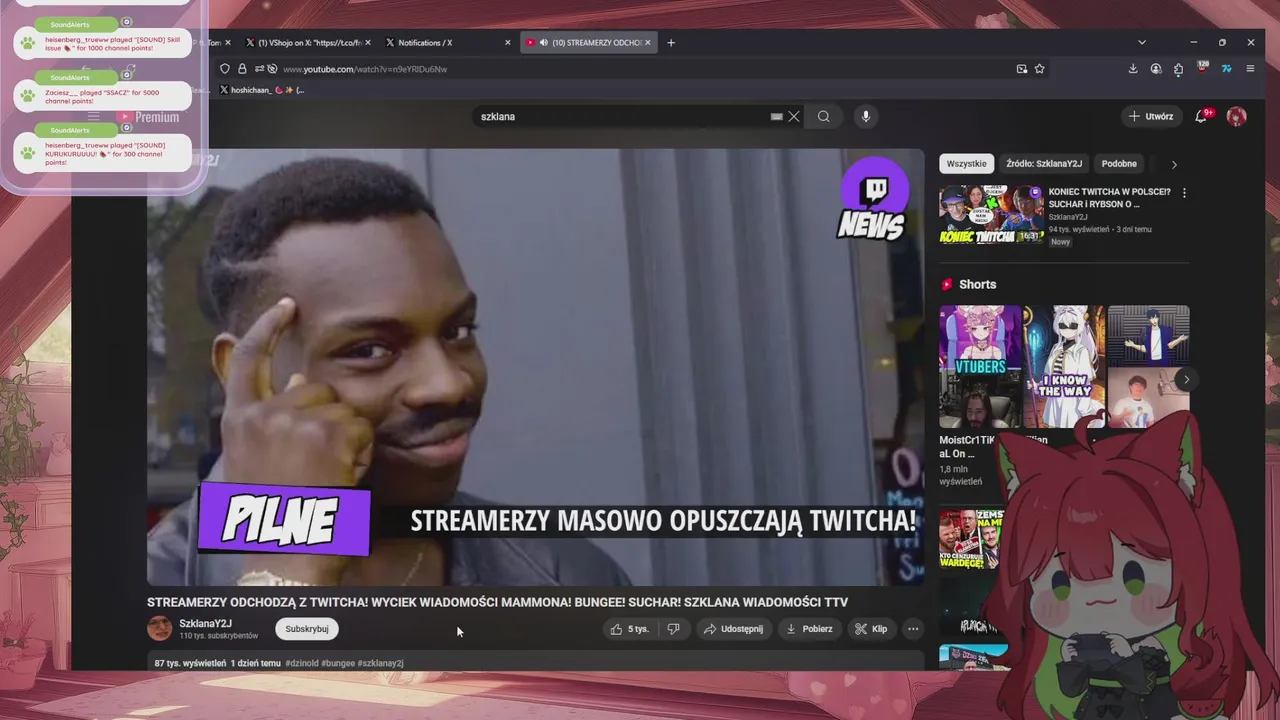Dislike the video with thumbs-down icon

click(x=674, y=629)
